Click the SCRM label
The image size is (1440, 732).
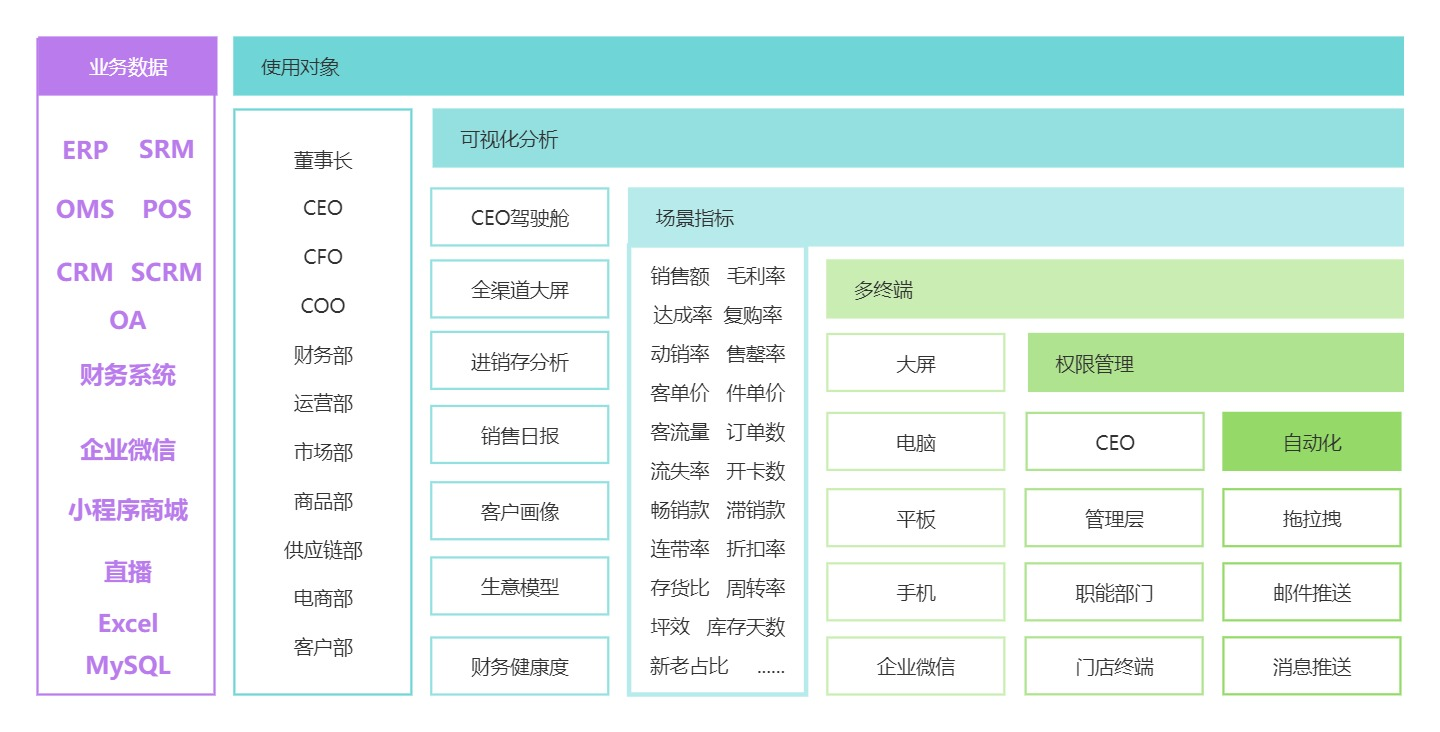(167, 272)
